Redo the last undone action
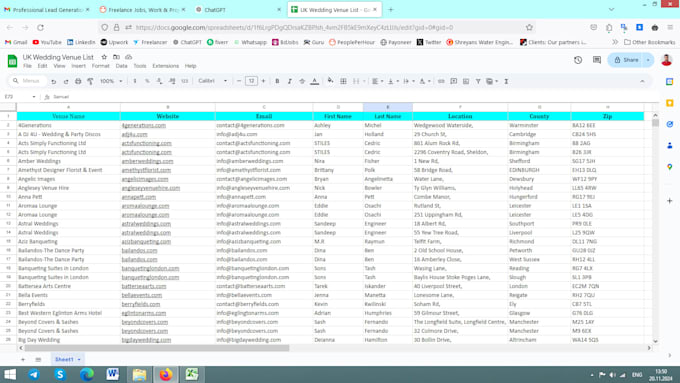Screen dimensions: 680x383 [66, 81]
